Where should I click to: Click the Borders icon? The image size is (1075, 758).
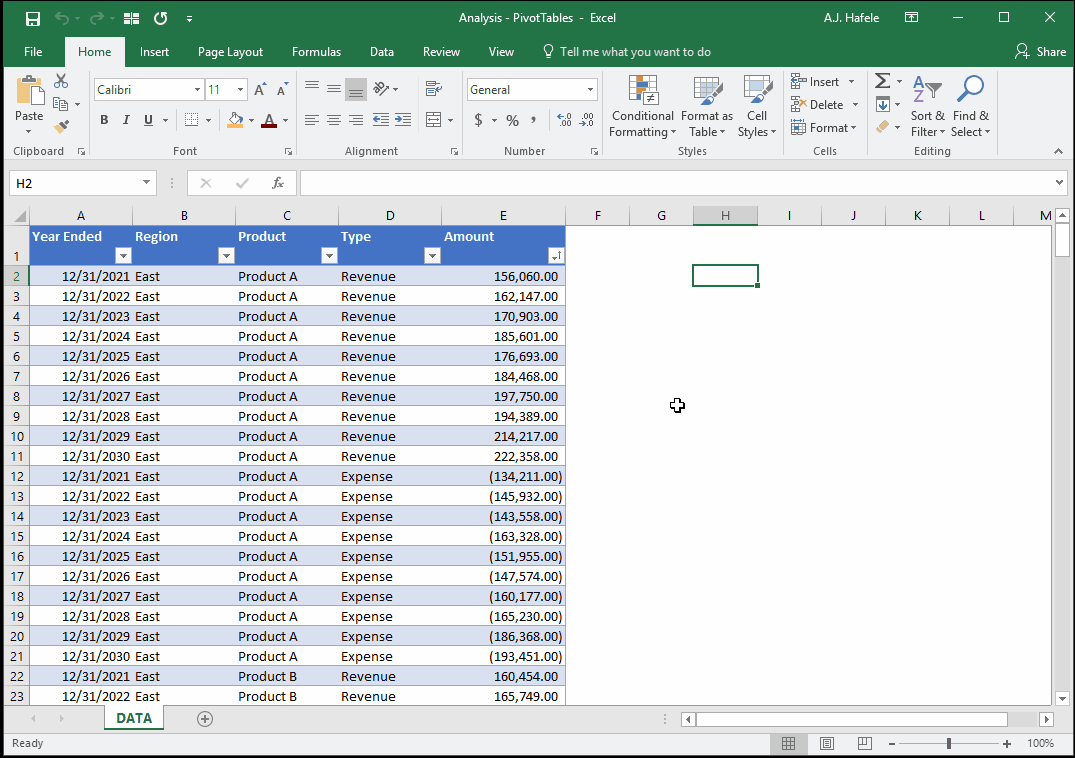[192, 120]
